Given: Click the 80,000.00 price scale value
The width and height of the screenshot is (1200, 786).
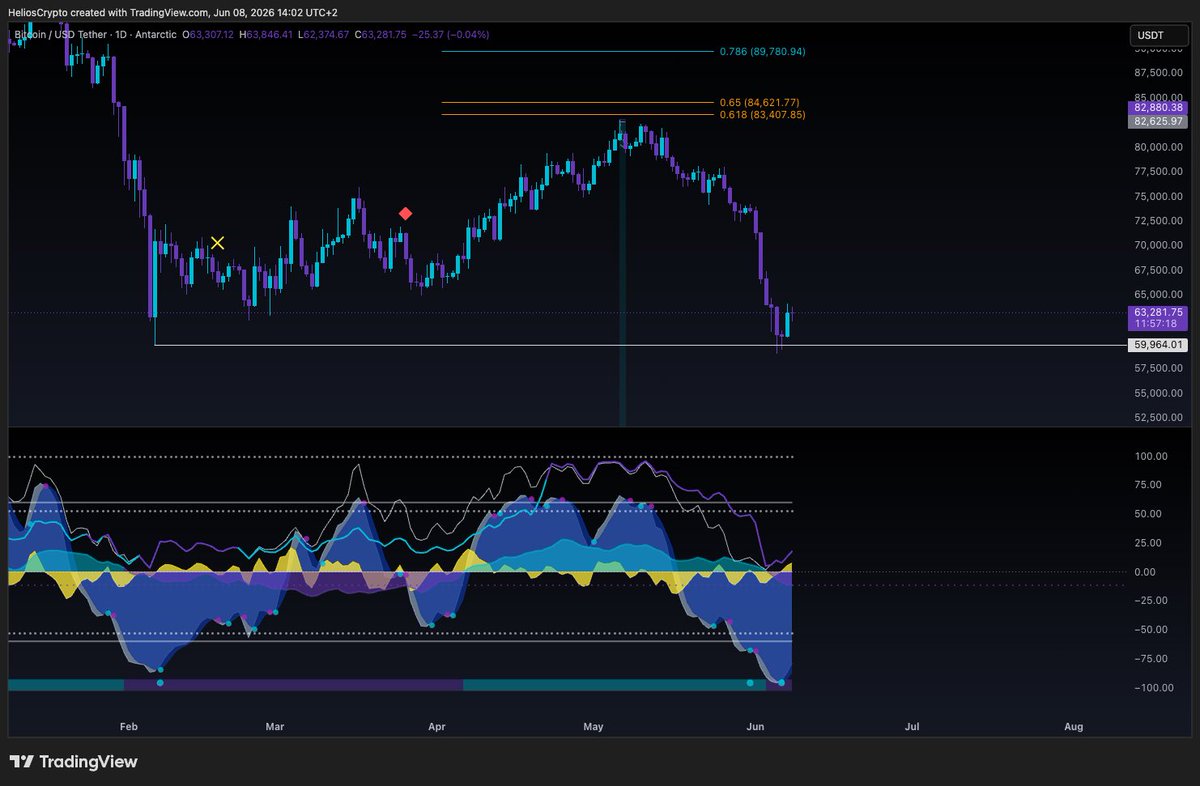Looking at the screenshot, I should click(x=1158, y=146).
